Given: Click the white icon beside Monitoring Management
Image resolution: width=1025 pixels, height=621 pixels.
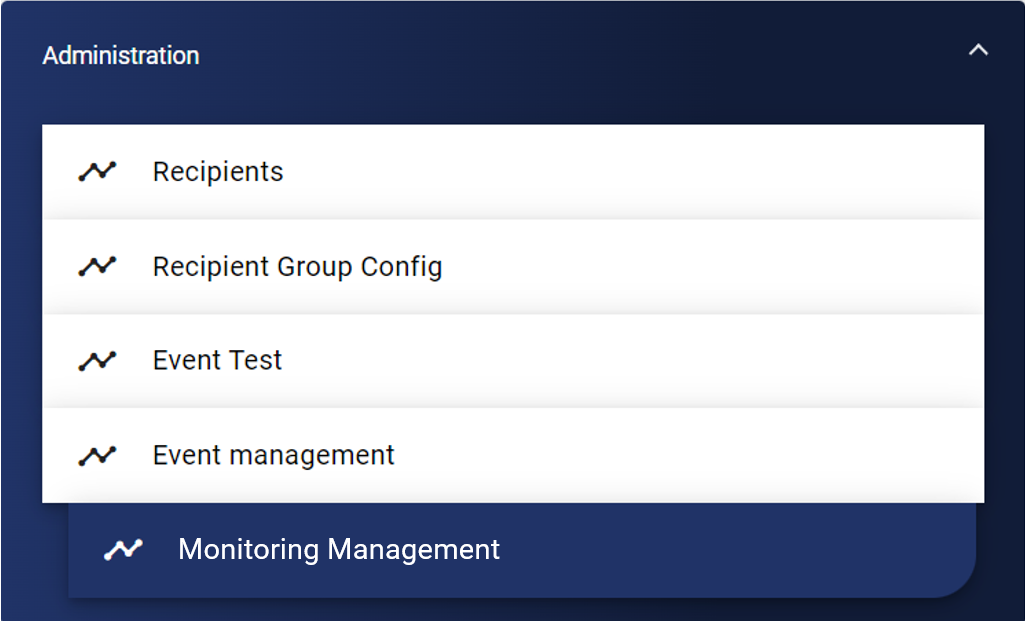Looking at the screenshot, I should pyautogui.click(x=123, y=550).
